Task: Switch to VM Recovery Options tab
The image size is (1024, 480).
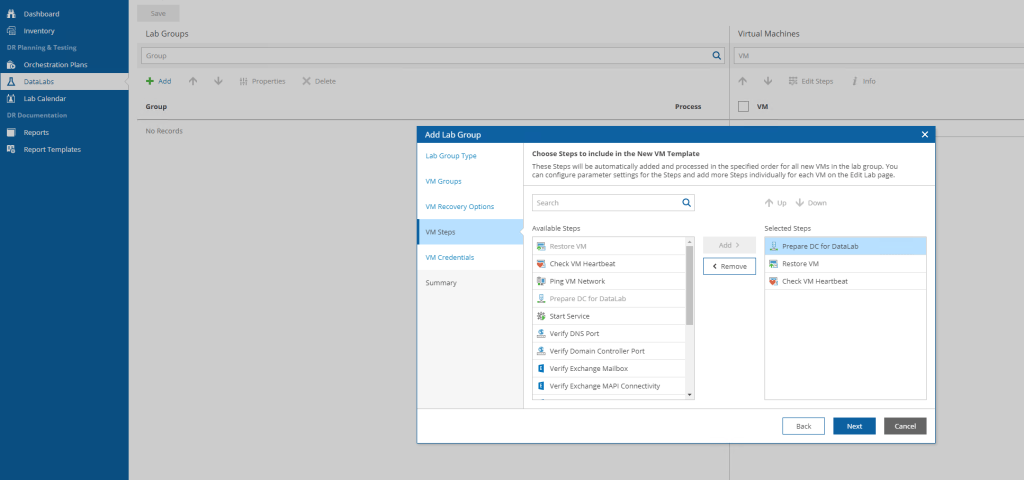Action: [x=459, y=206]
